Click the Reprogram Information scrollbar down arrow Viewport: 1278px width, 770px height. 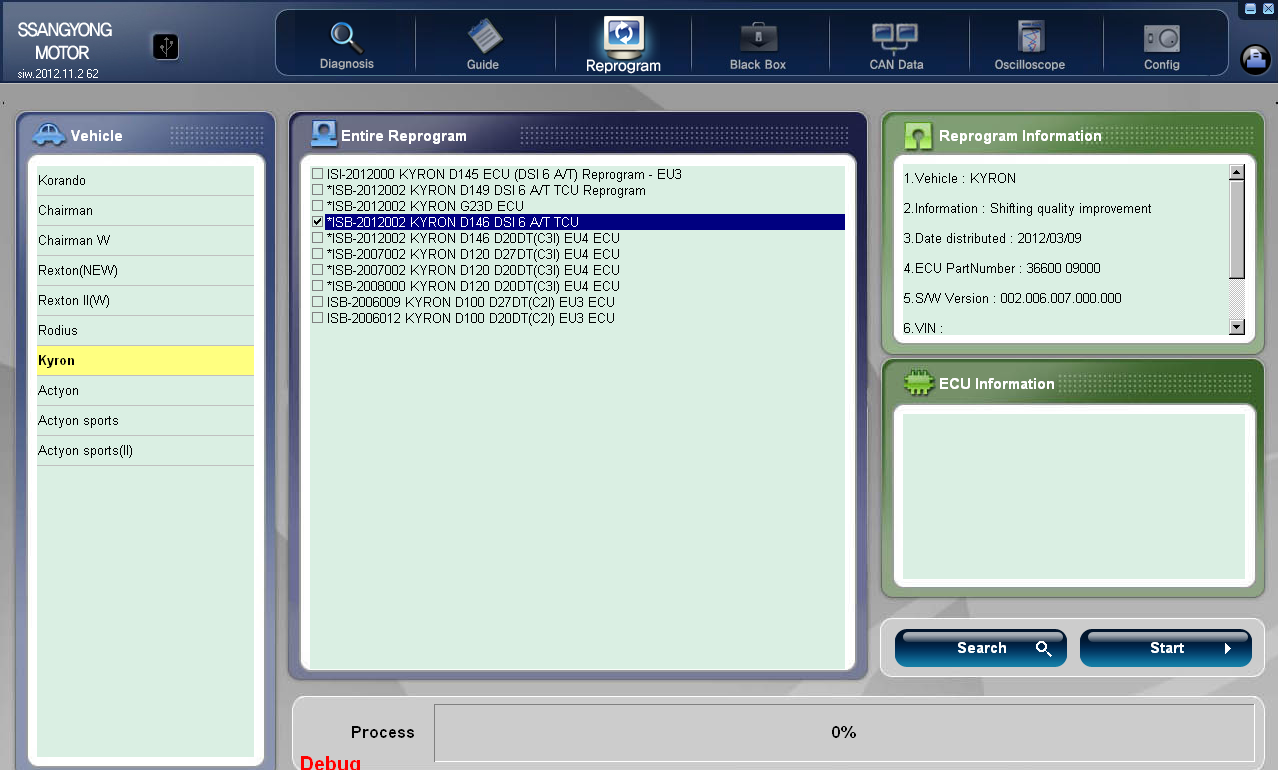click(1237, 327)
